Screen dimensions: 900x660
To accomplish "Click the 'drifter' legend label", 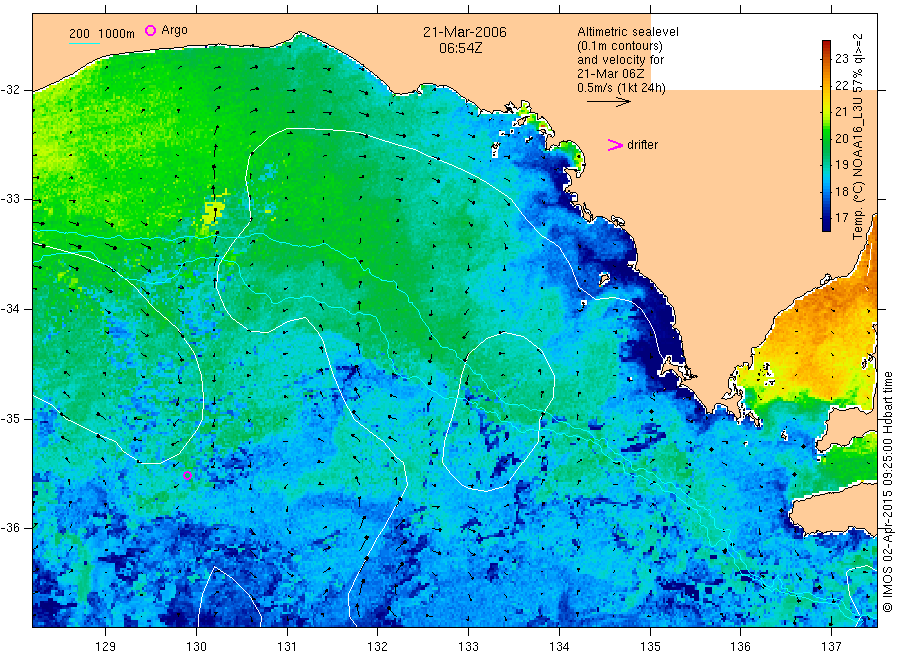I will 642,145.
